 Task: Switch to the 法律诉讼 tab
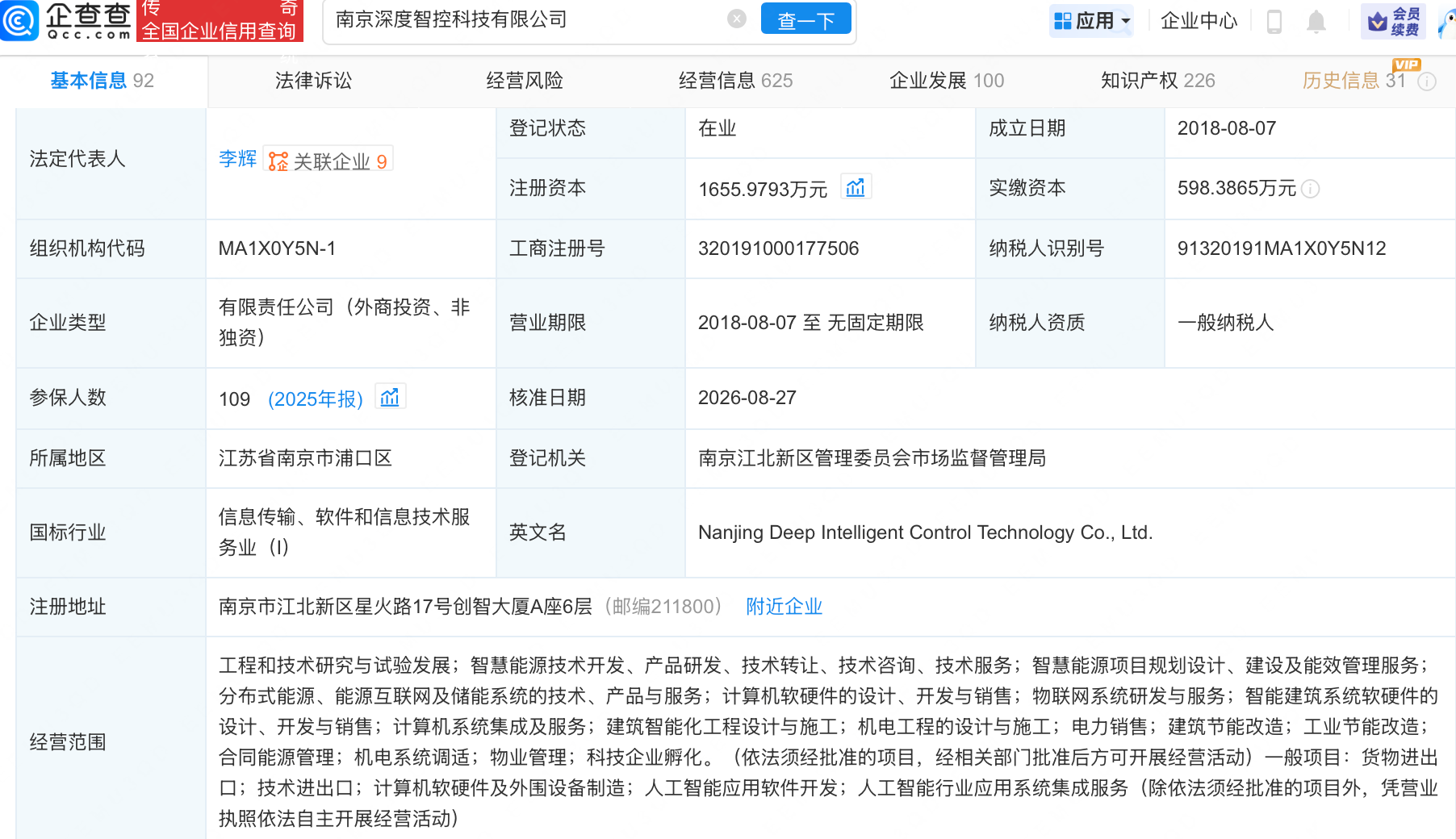click(313, 81)
